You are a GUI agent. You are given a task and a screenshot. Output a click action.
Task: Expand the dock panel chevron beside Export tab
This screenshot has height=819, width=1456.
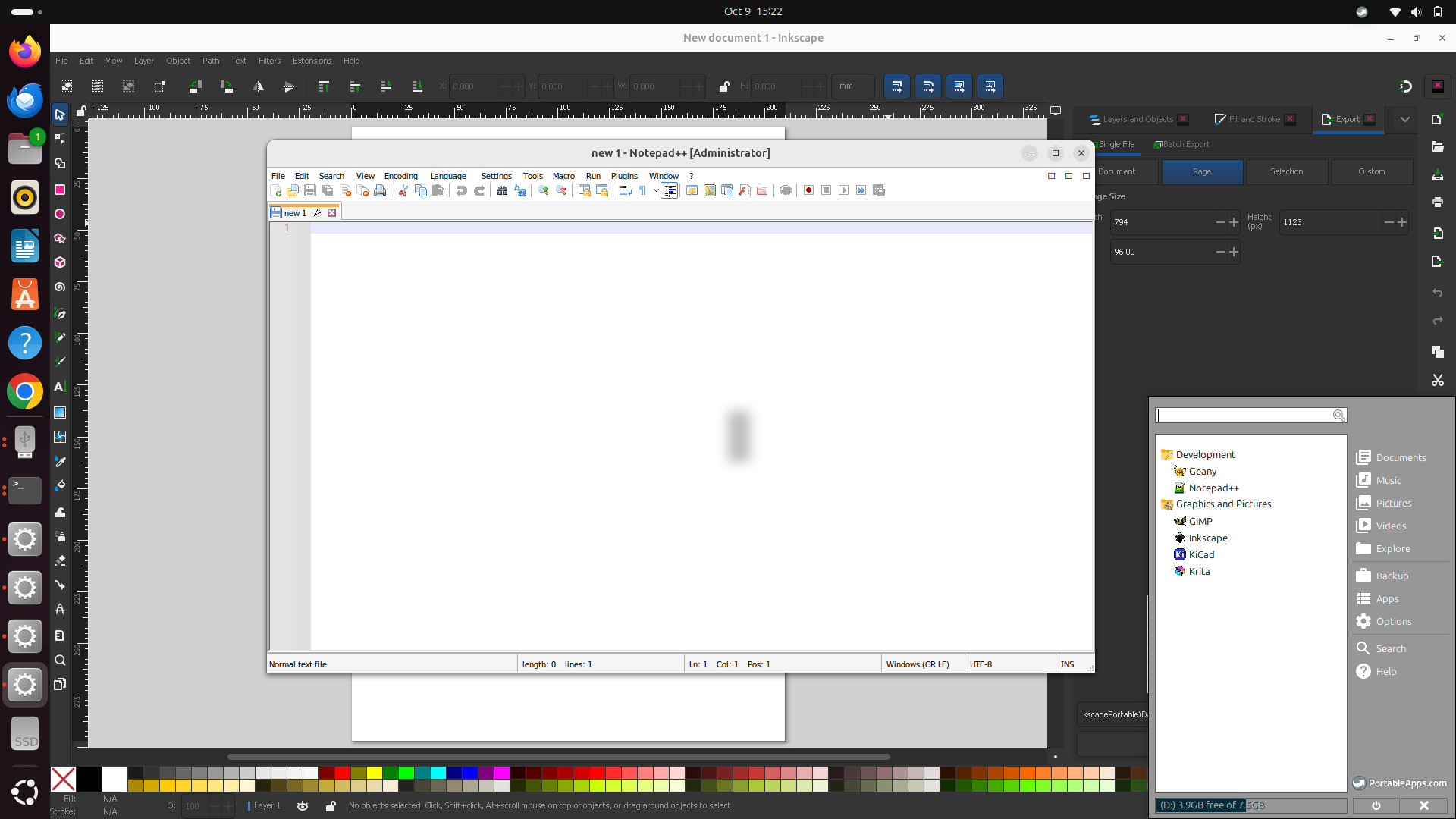coord(1404,119)
